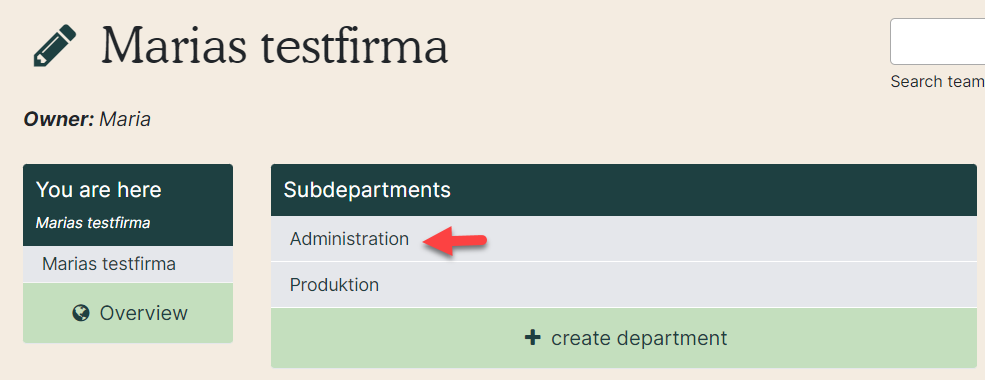Open the Overview button in sidebar
The height and width of the screenshot is (380, 985).
point(128,313)
